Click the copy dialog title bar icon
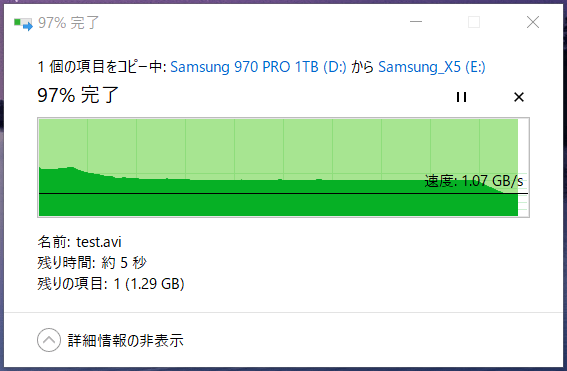 click(23, 24)
